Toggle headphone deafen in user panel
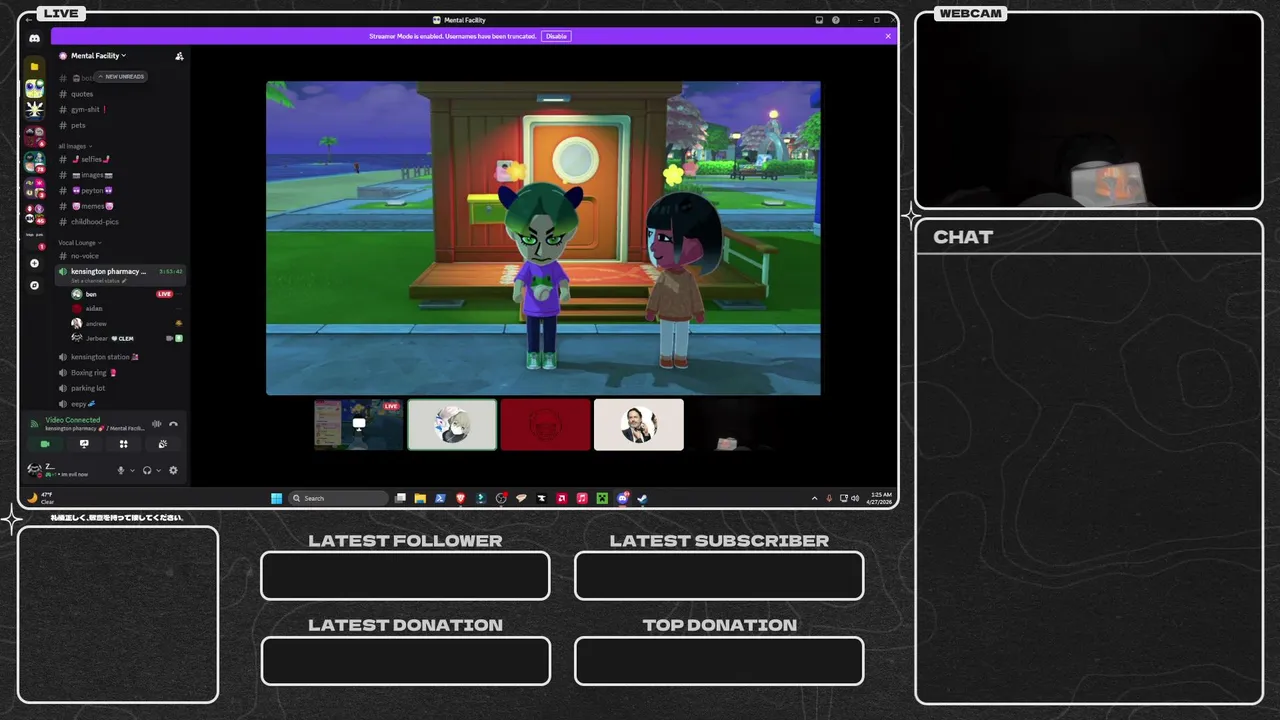The image size is (1280, 720). (147, 470)
